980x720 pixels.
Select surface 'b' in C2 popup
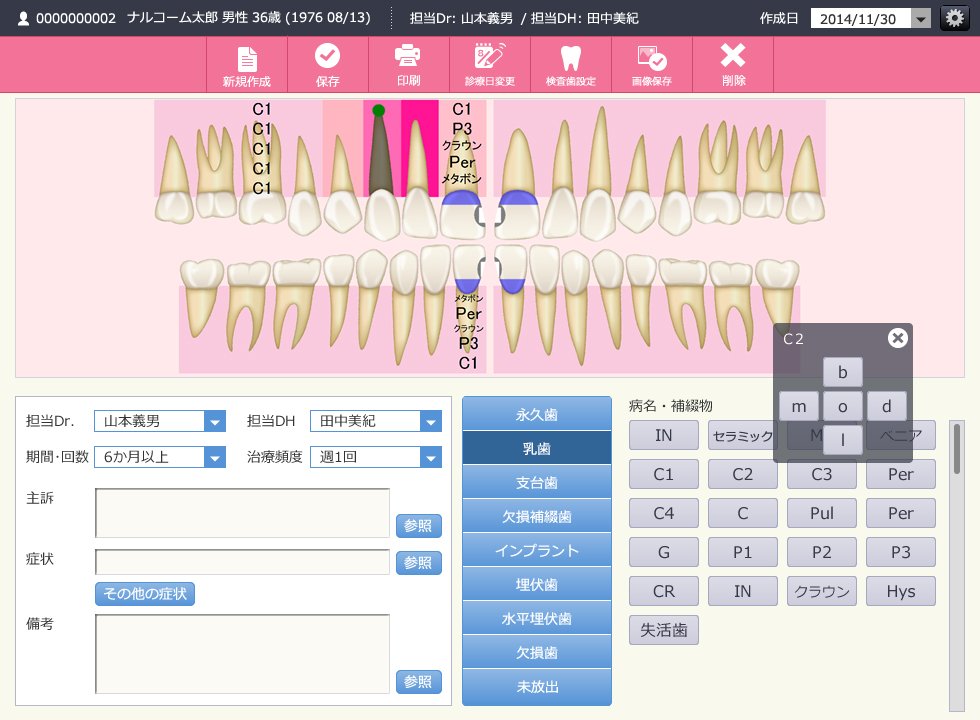pos(842,372)
